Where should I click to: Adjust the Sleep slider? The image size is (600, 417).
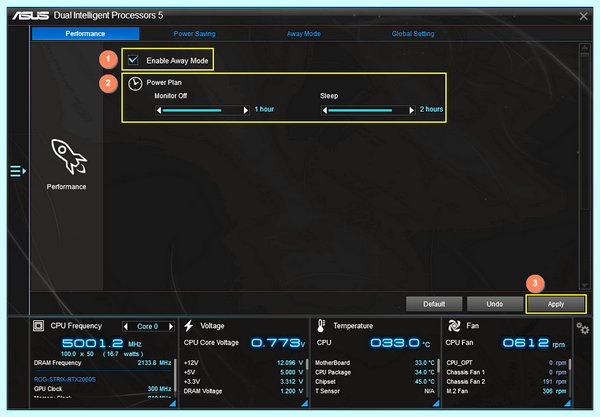[x=368, y=111]
